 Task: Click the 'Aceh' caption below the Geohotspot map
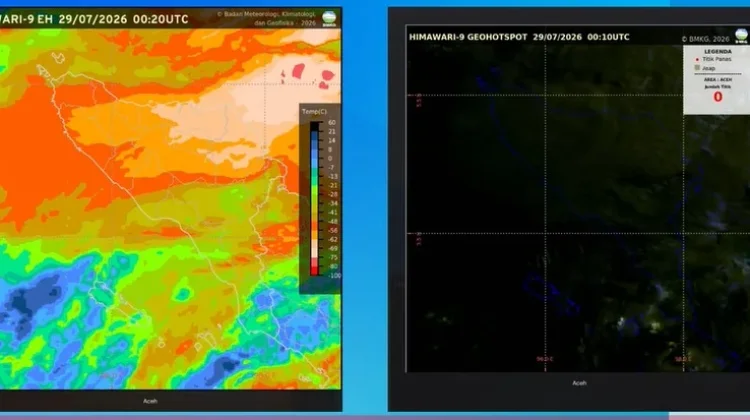579,383
